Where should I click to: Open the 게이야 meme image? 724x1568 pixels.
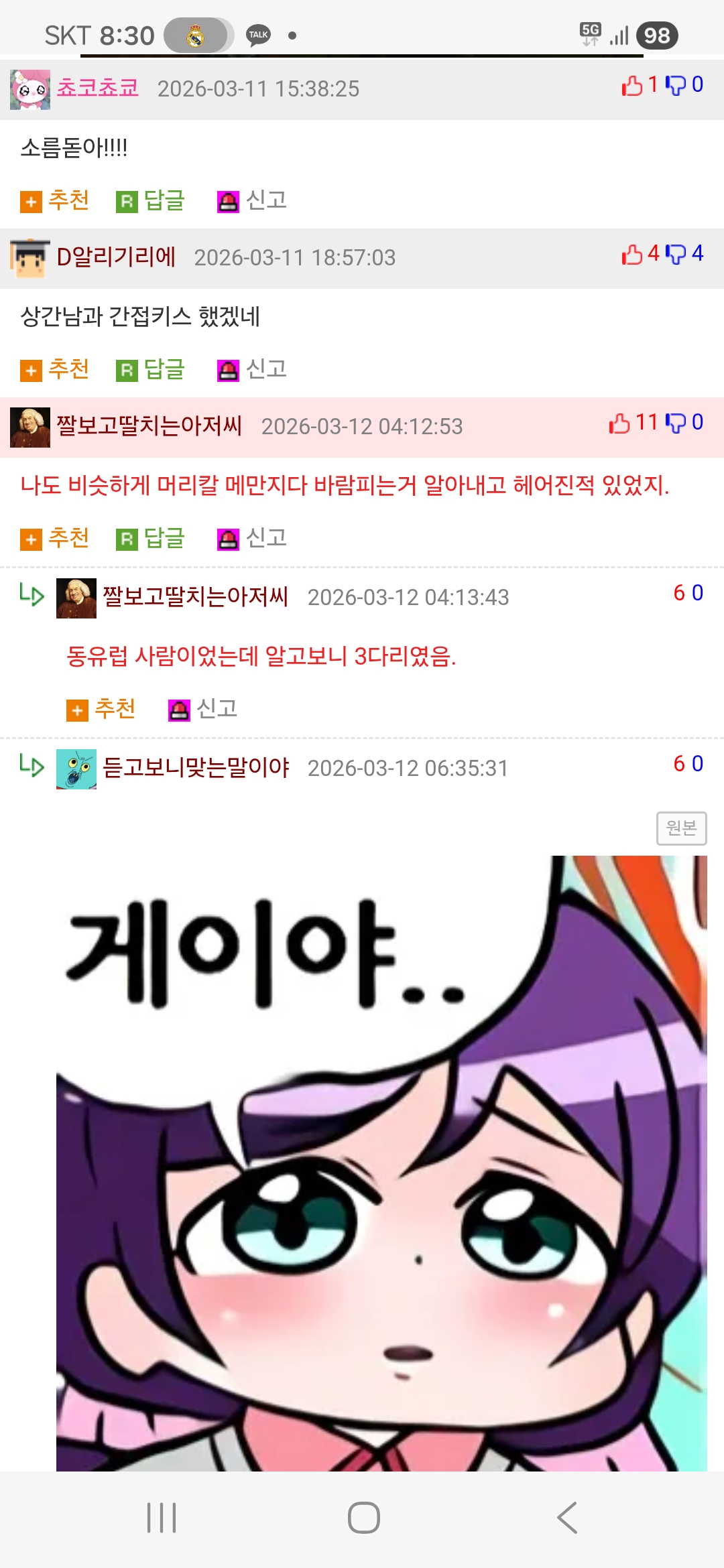[381, 1163]
